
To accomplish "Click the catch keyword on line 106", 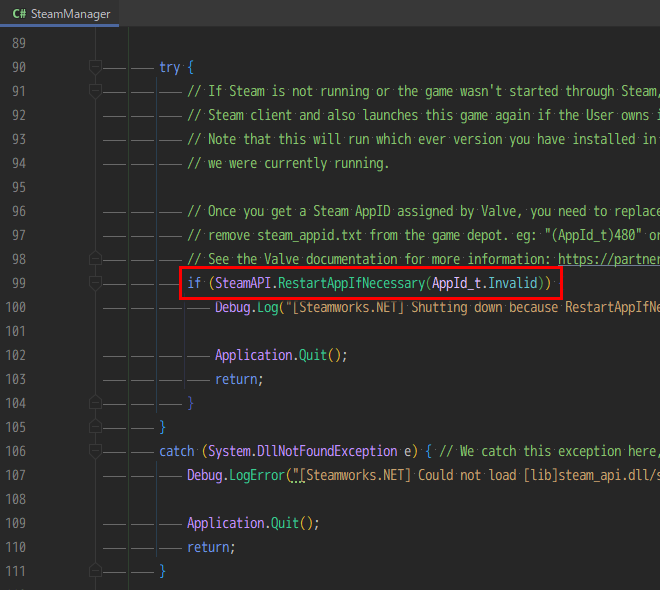I will point(177,451).
